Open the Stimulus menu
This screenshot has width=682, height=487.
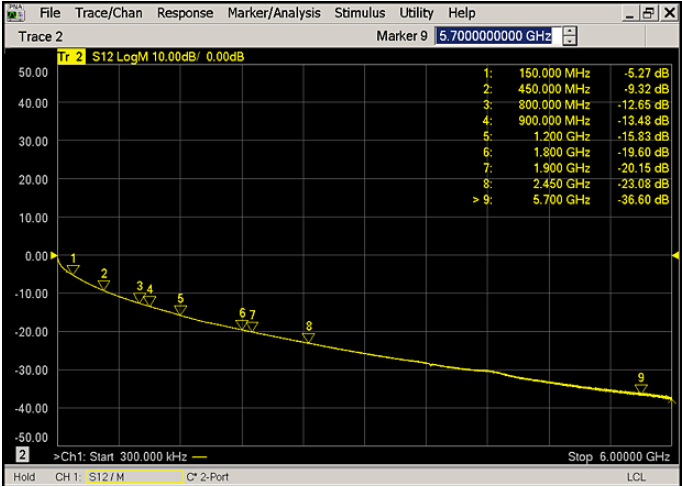(360, 13)
